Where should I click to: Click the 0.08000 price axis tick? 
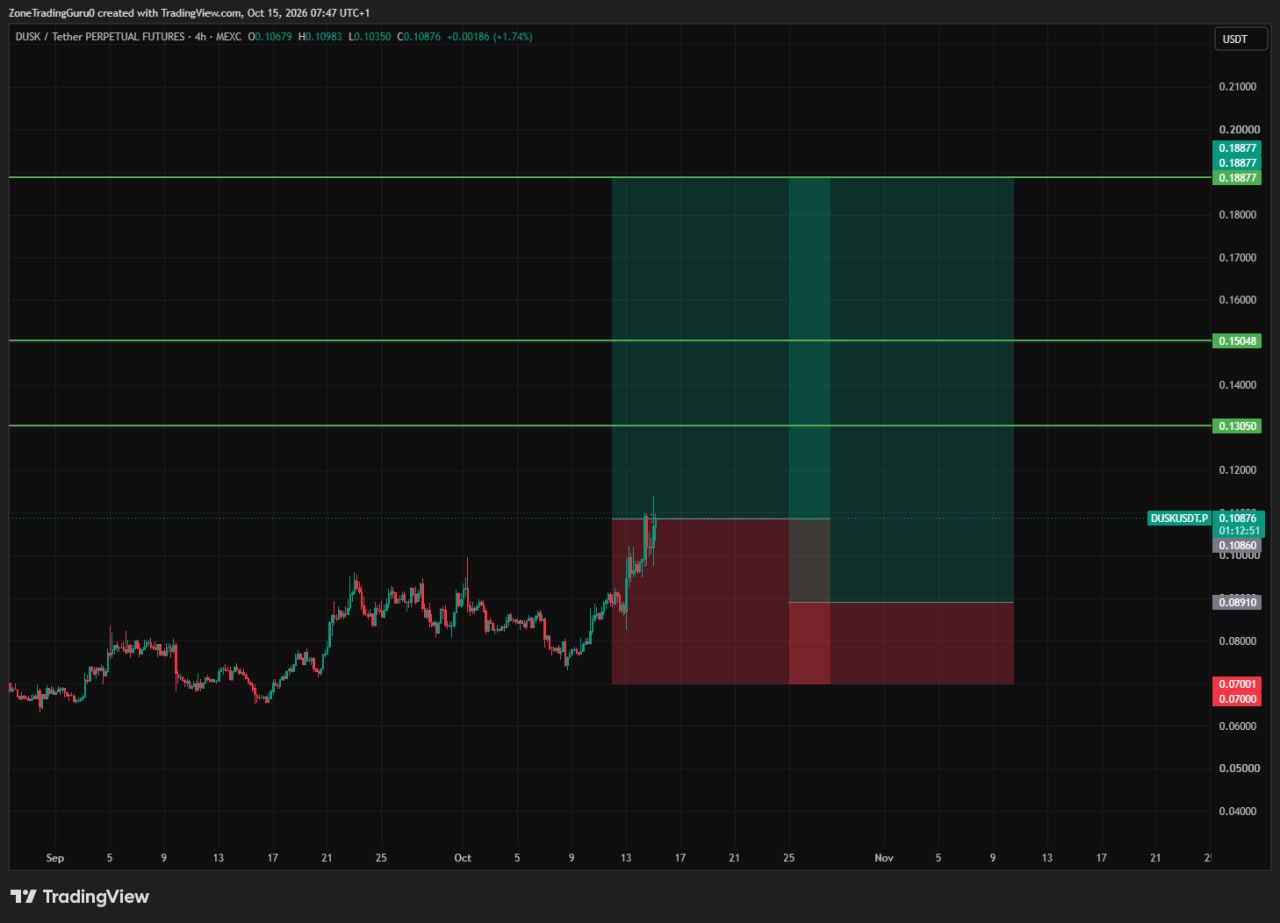(1238, 641)
